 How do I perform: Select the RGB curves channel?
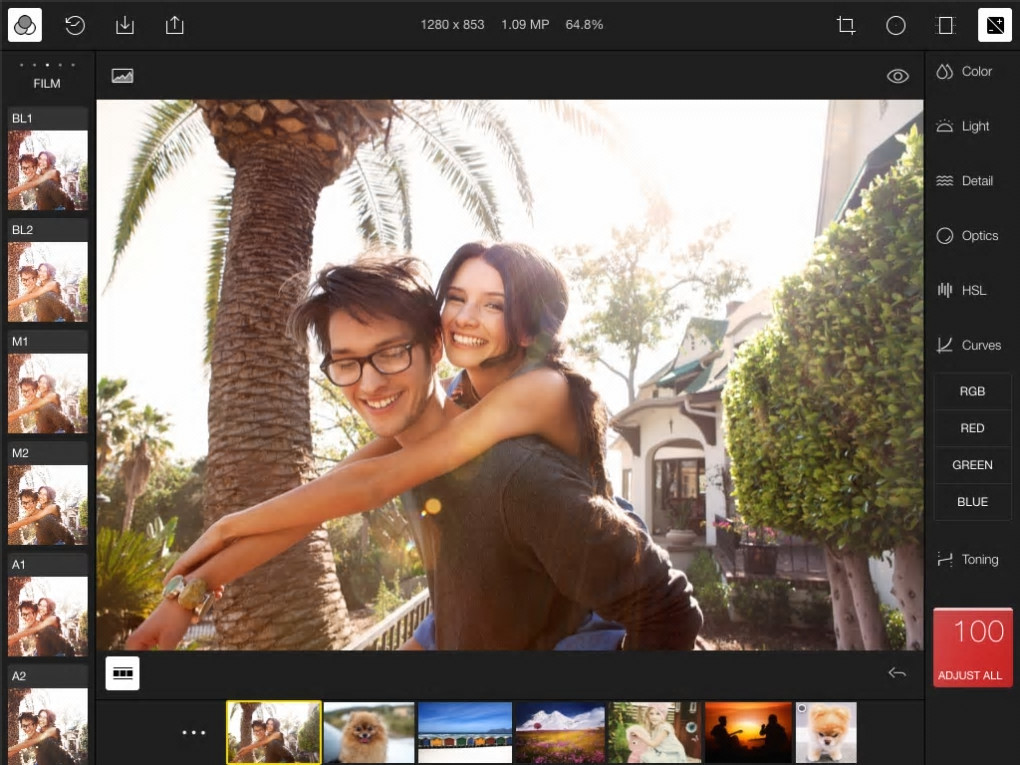pyautogui.click(x=972, y=391)
